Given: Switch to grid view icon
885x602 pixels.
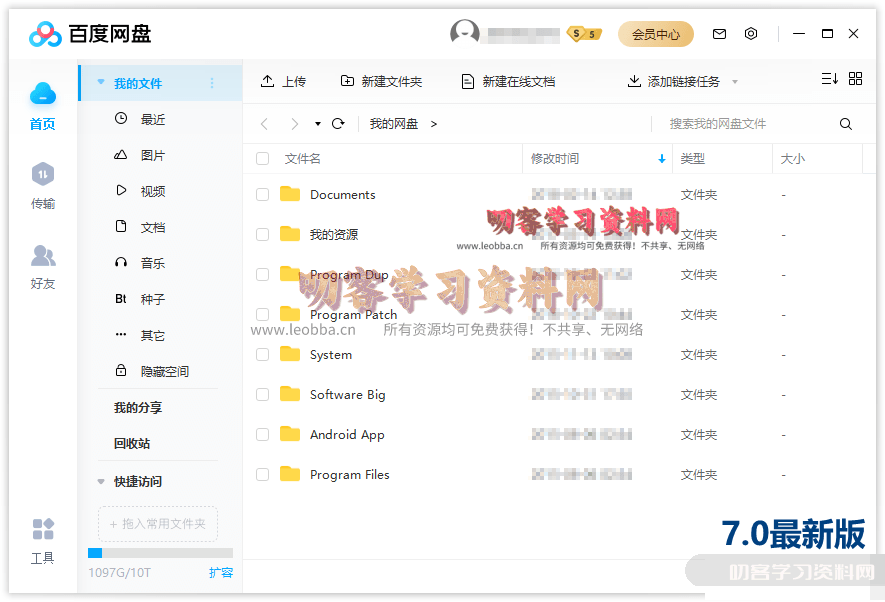Looking at the screenshot, I should point(855,79).
